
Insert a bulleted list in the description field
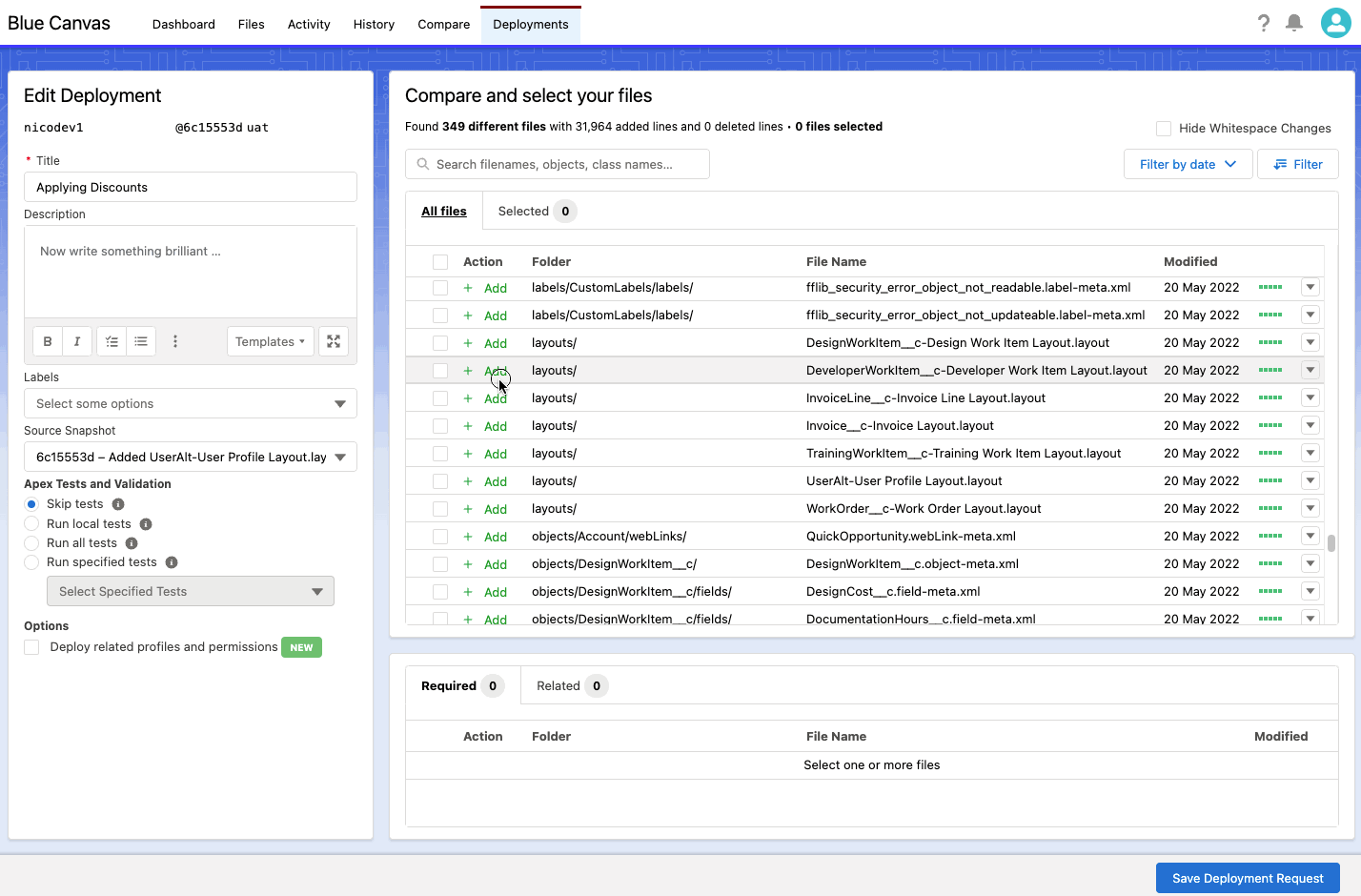[141, 340]
